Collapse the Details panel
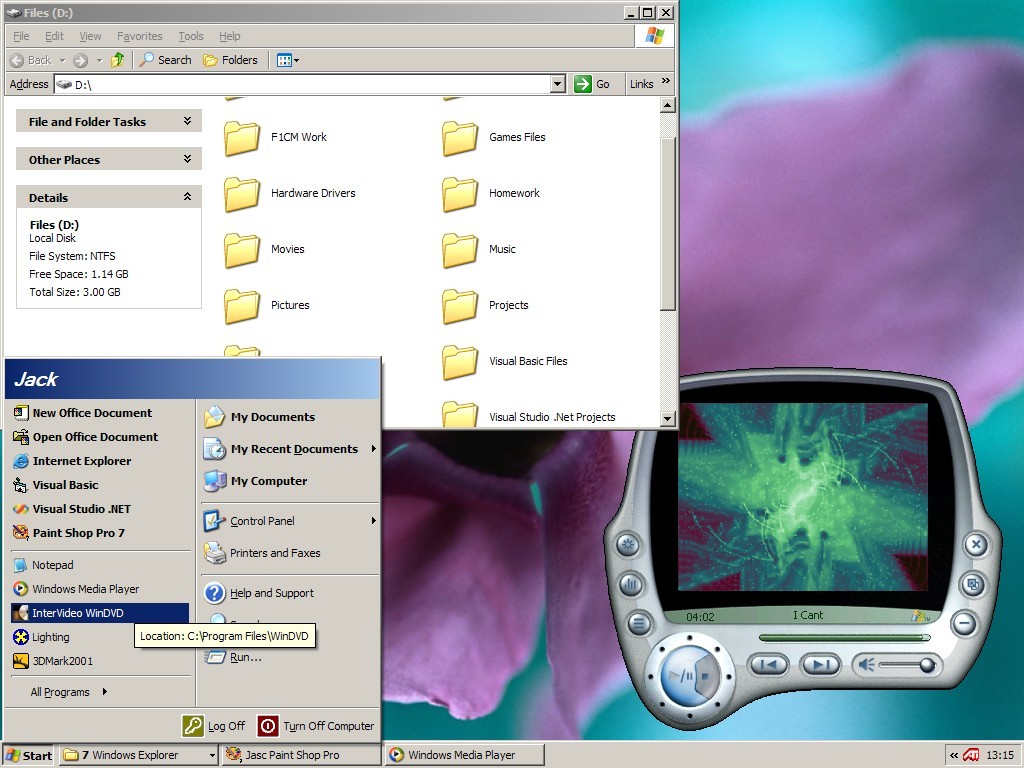The height and width of the screenshot is (768, 1024). click(109, 197)
